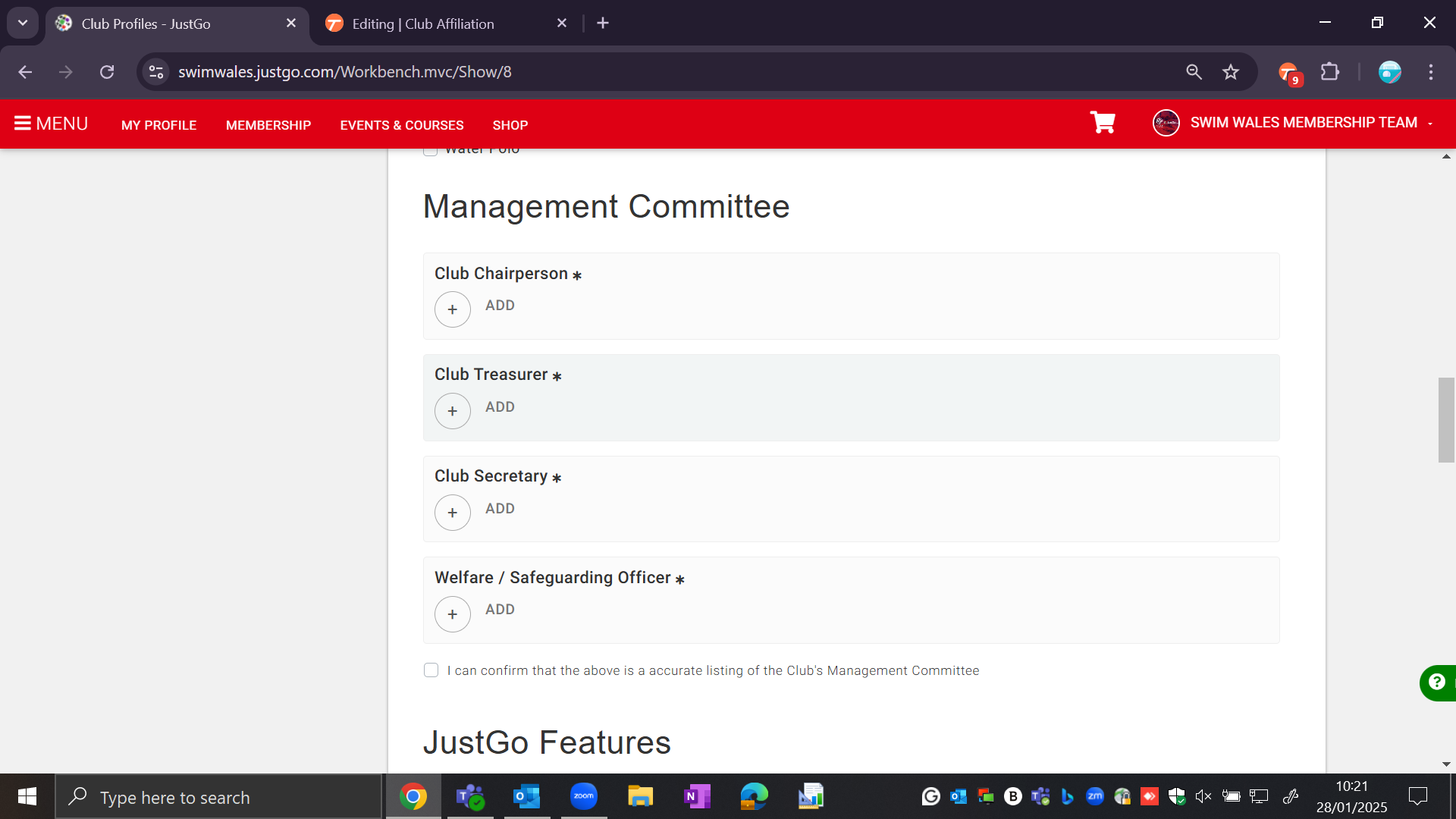Open the shopping cart
The width and height of the screenshot is (1456, 819).
(1103, 122)
